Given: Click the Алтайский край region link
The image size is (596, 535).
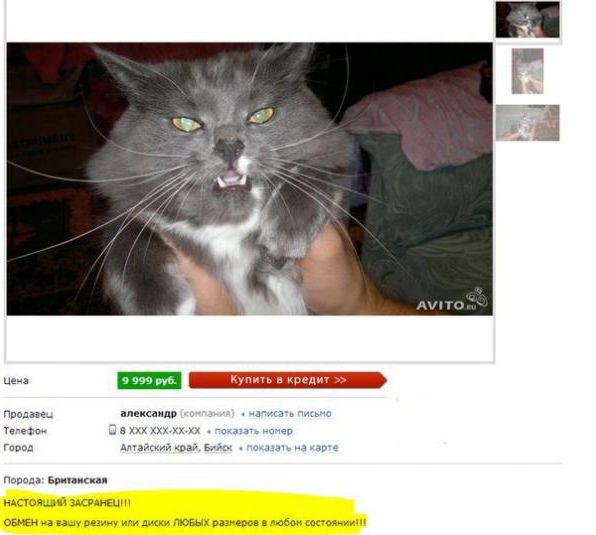Looking at the screenshot, I should [x=160, y=448].
